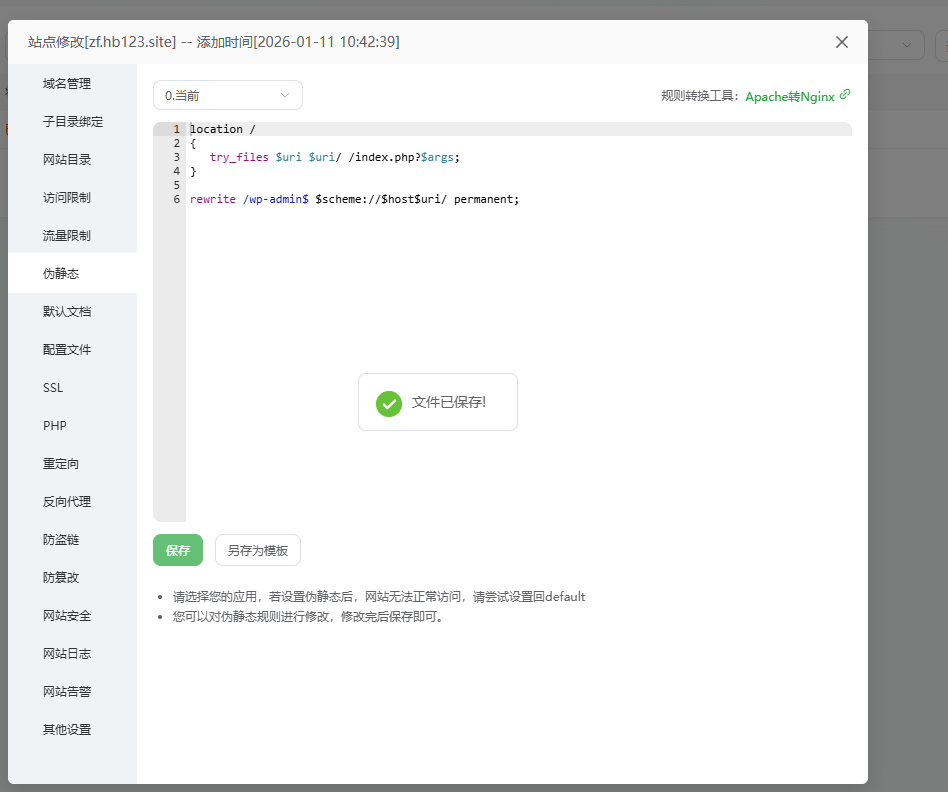Switch to the 子目录绑定 tab
The height and width of the screenshot is (792, 948).
coord(73,122)
